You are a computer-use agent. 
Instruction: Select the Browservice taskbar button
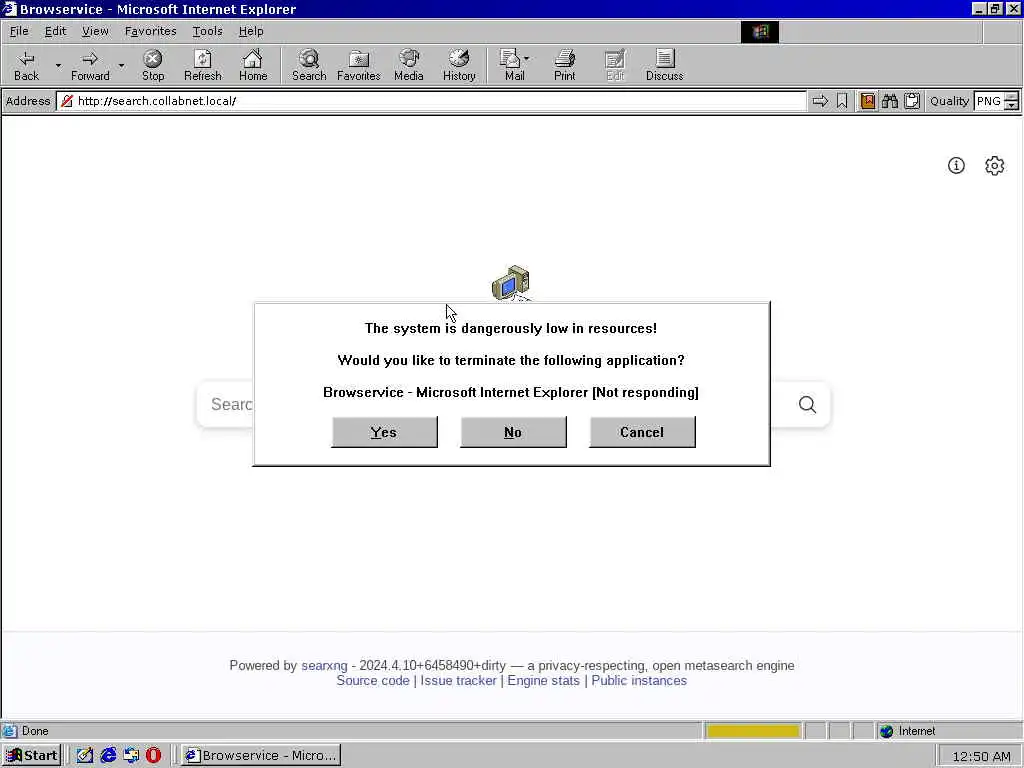[x=261, y=756]
